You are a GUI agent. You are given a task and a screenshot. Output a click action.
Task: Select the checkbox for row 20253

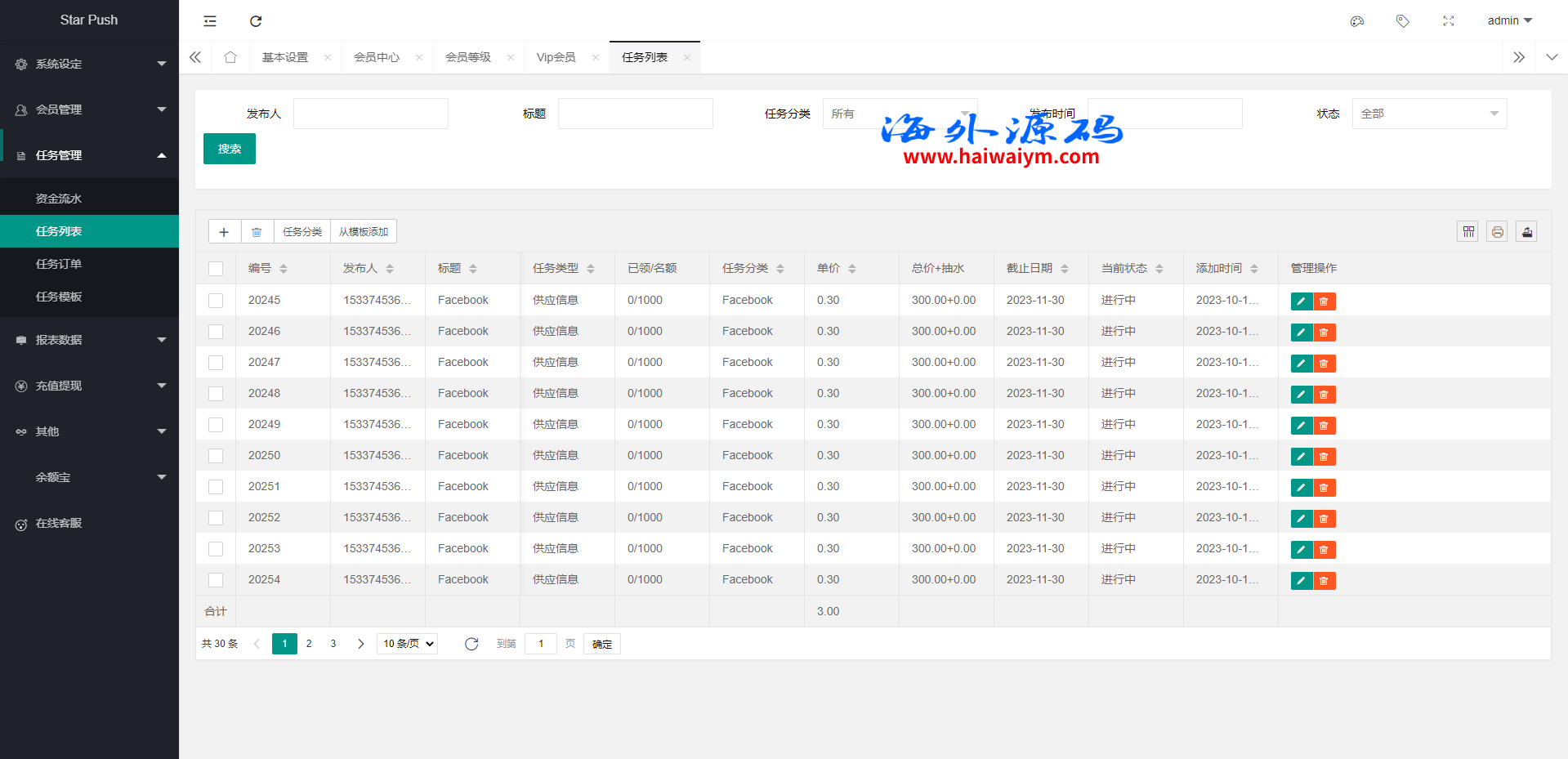(216, 549)
